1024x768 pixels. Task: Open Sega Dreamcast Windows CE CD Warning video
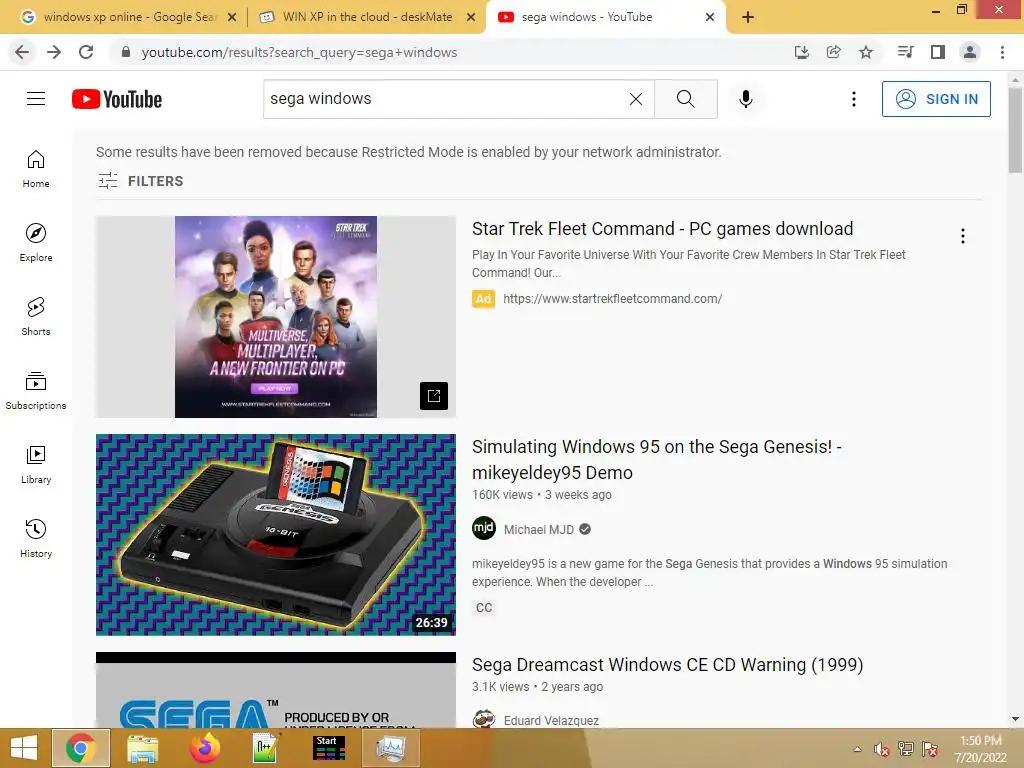(x=667, y=664)
